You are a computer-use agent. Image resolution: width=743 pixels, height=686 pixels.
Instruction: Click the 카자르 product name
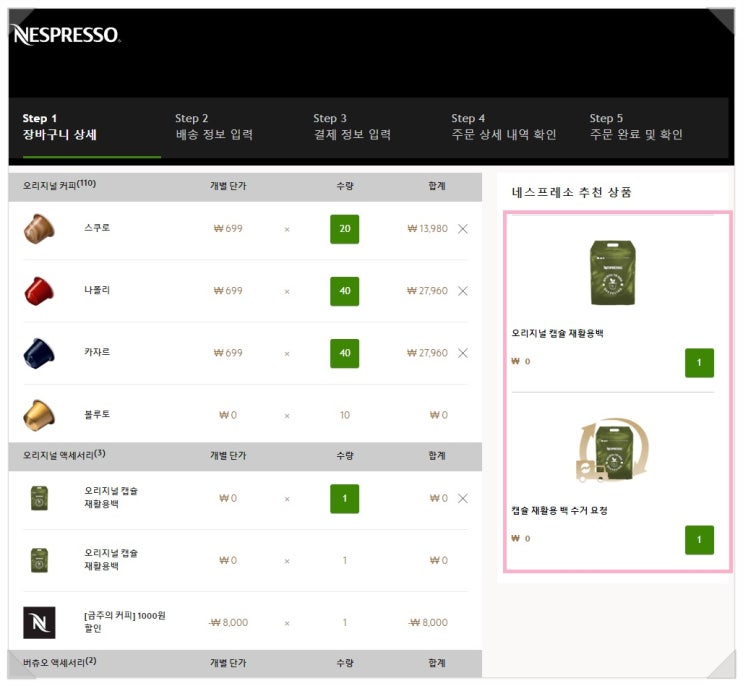[x=97, y=352]
